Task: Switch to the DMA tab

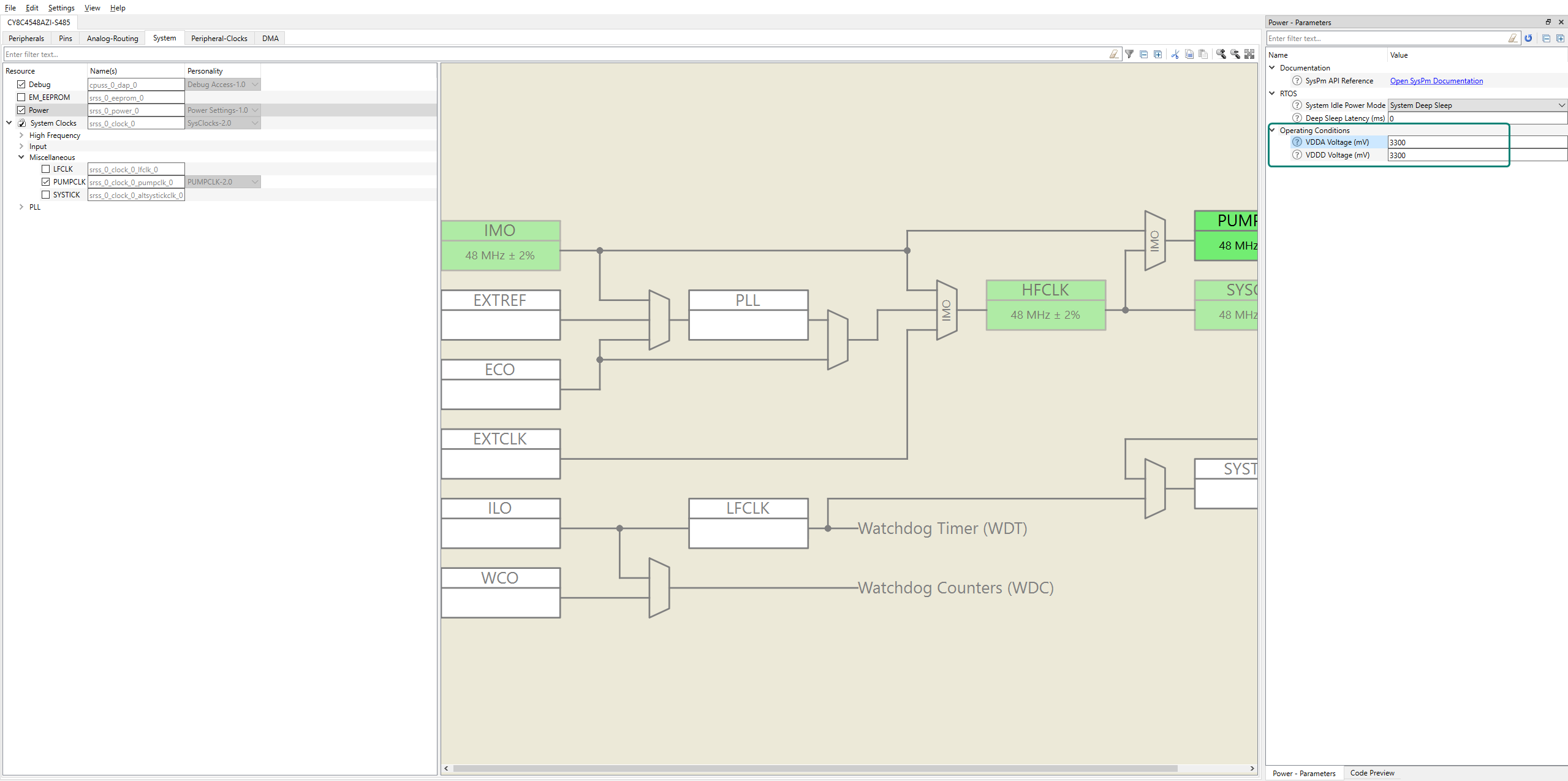Action: point(270,39)
